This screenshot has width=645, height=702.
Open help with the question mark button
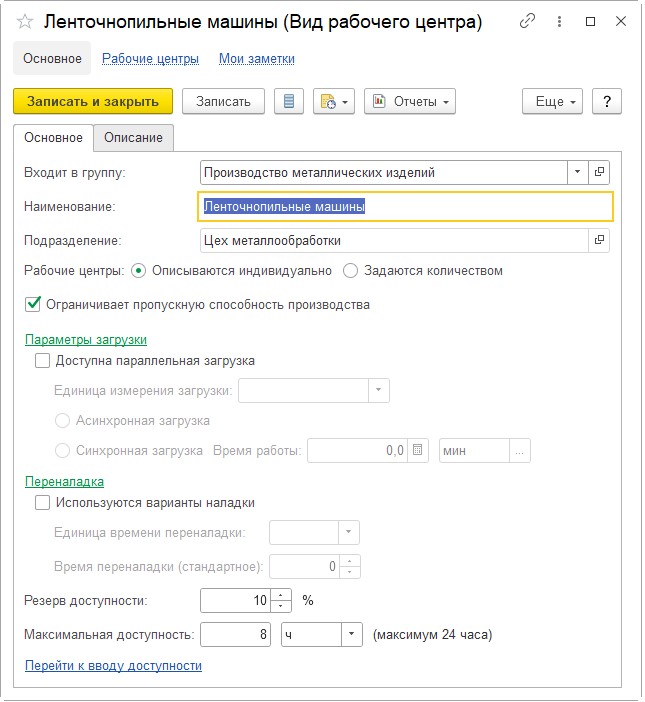click(607, 101)
